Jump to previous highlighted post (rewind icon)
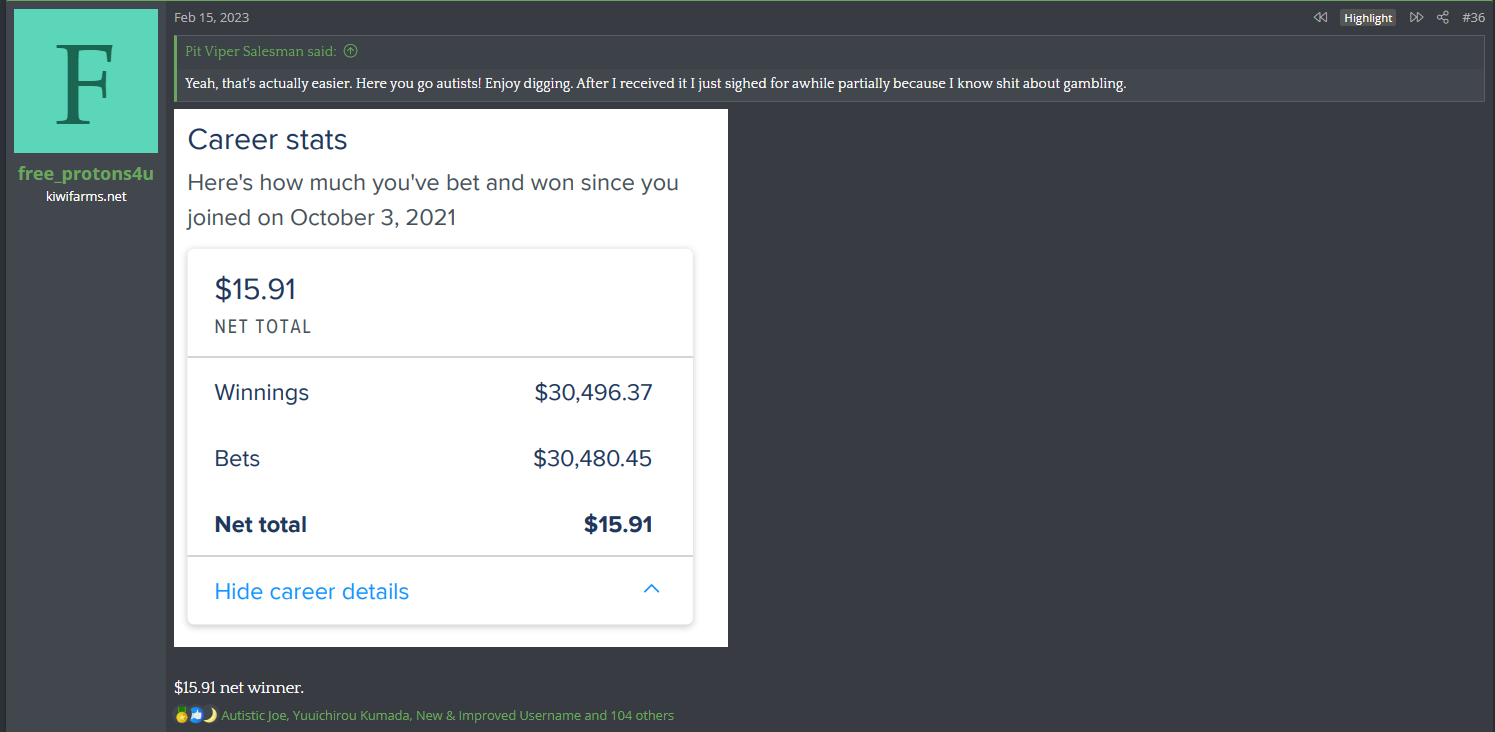The height and width of the screenshot is (732, 1495). [1320, 18]
